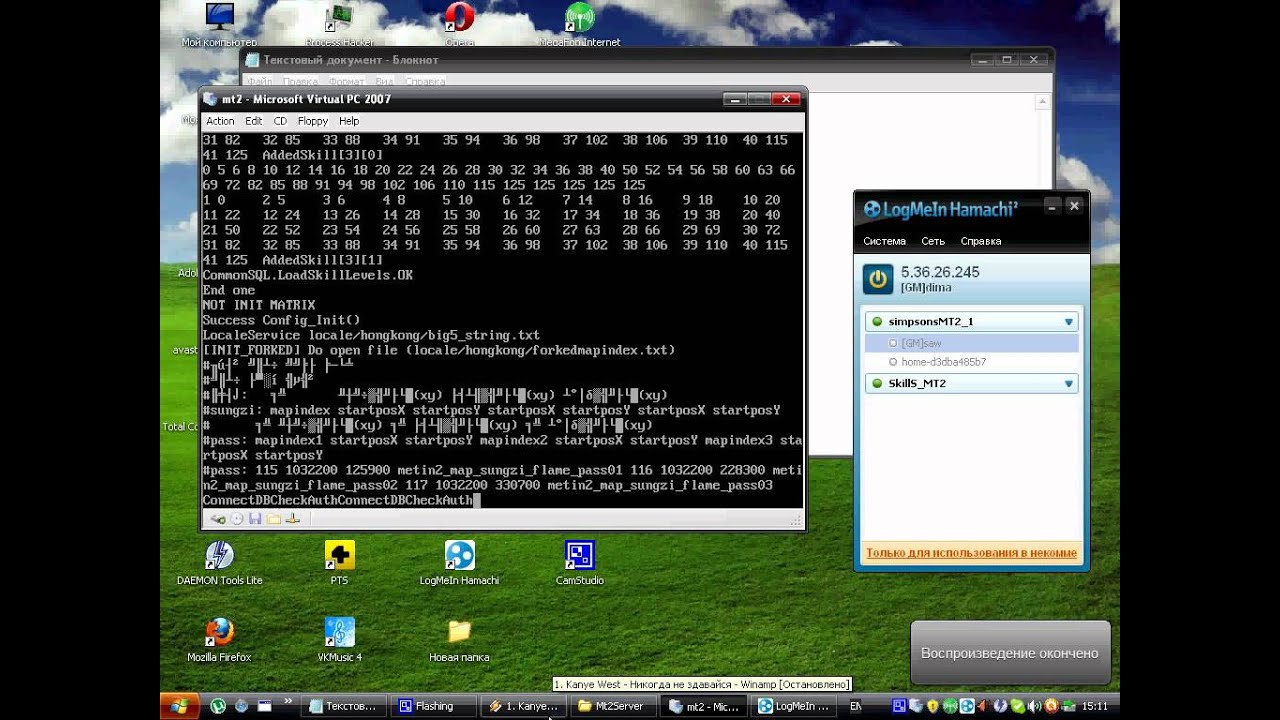Switch to the Kanye Winamp taskbar button

click(x=523, y=706)
